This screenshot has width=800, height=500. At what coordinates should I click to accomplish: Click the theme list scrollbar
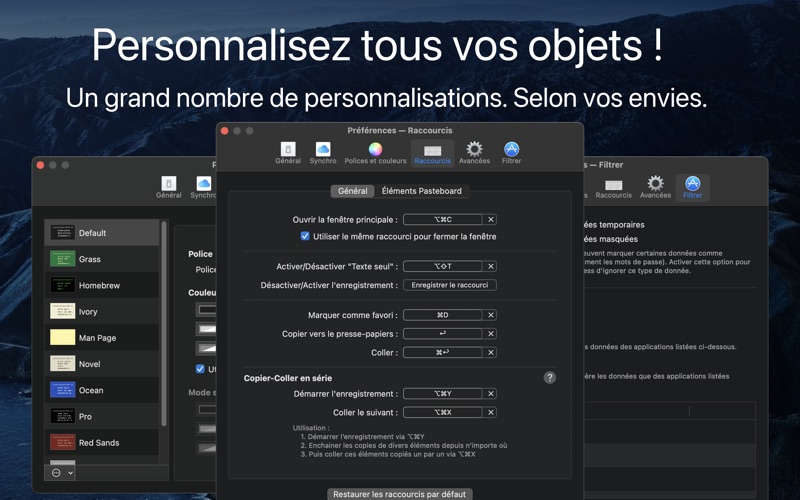(x=164, y=324)
